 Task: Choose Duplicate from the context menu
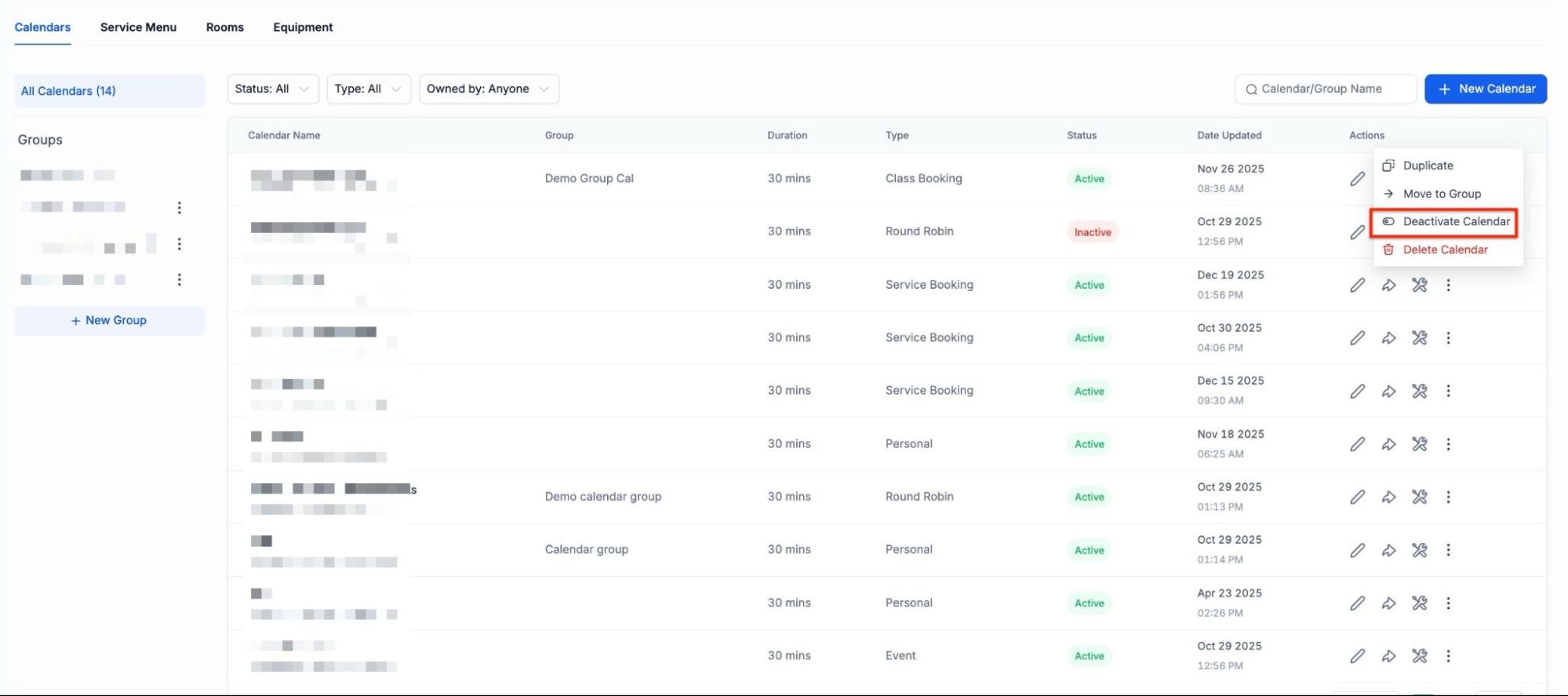click(x=1428, y=166)
